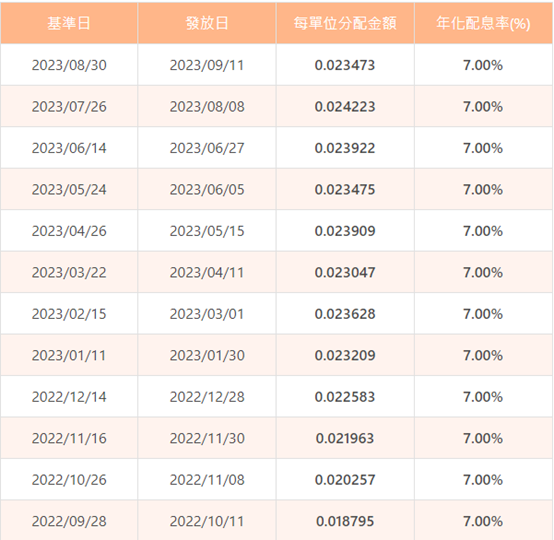The image size is (554, 540).
Task: Click the 每單位分配金額 column header
Action: point(345,23)
